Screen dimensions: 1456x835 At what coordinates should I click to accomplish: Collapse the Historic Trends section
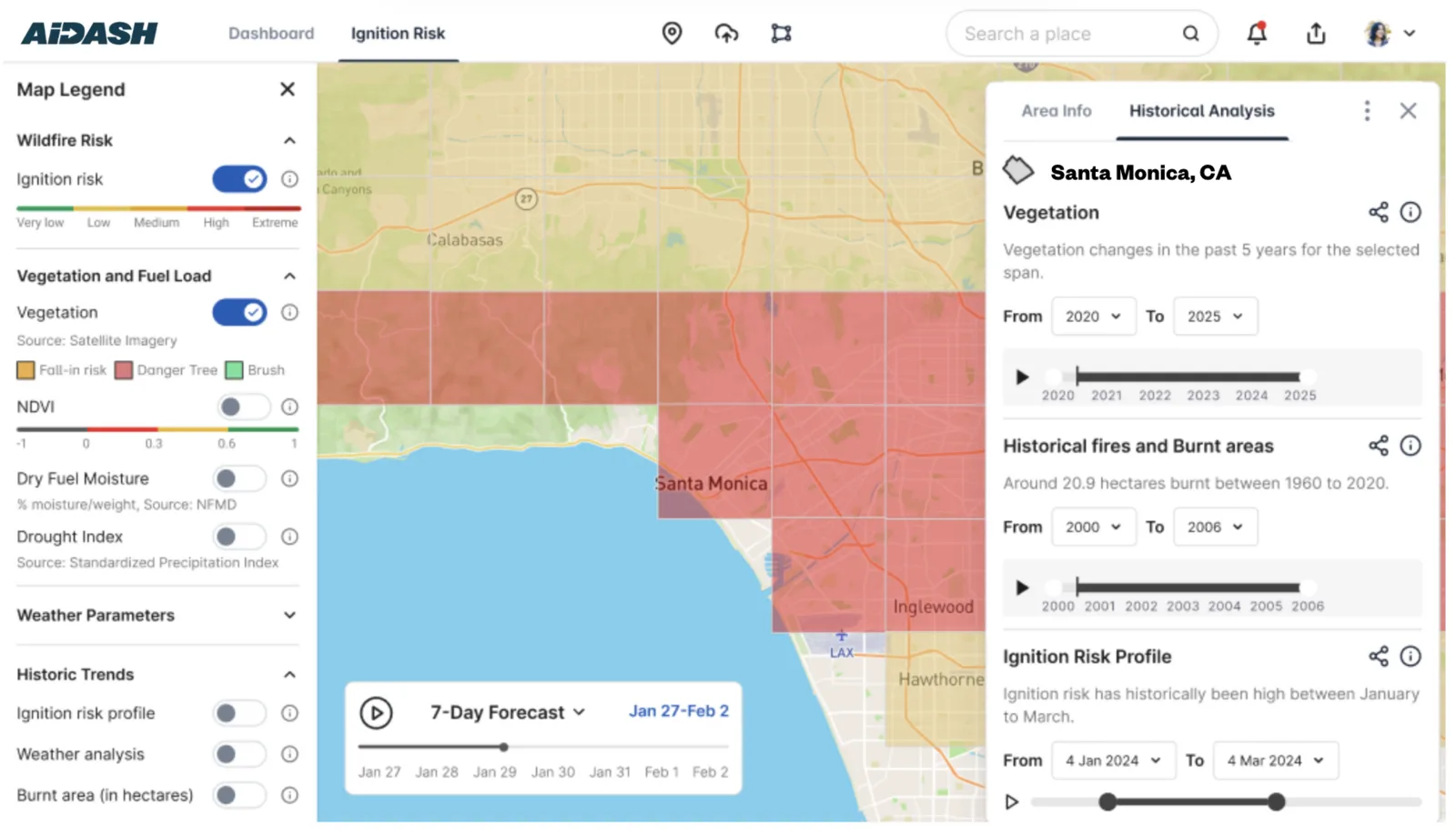point(289,675)
